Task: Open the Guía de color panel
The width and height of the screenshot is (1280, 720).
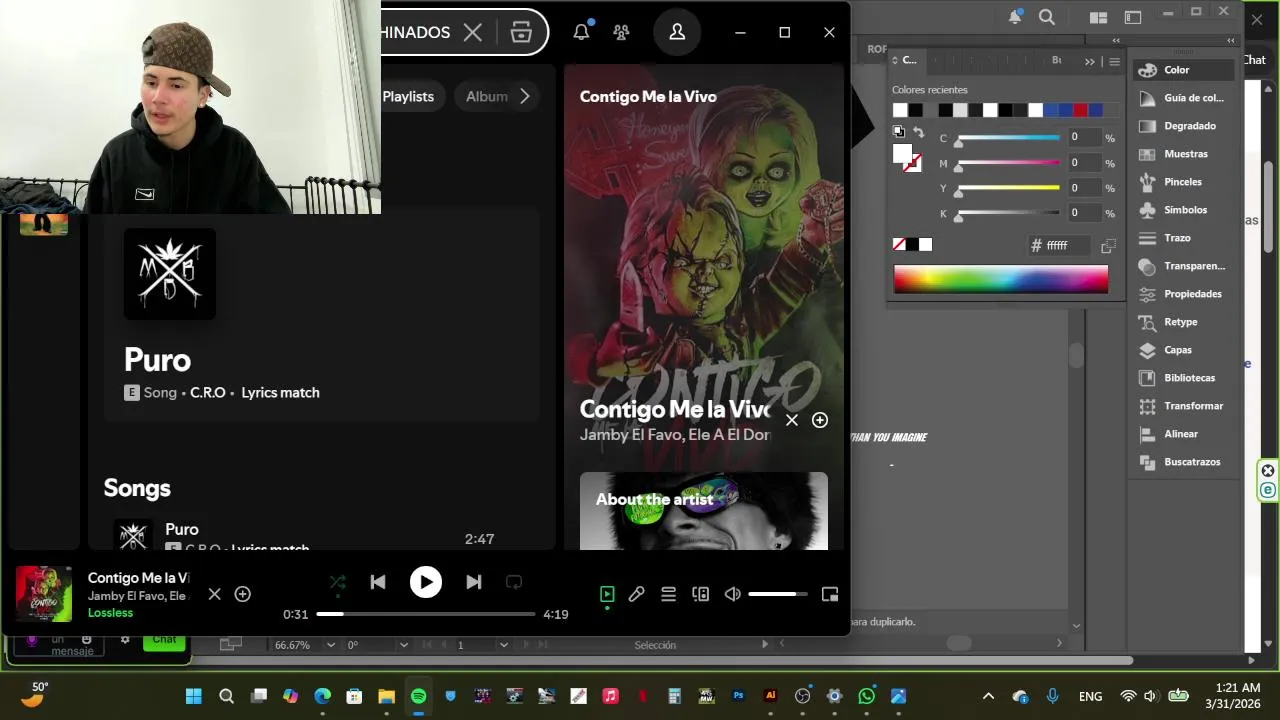Action: 1182,98
